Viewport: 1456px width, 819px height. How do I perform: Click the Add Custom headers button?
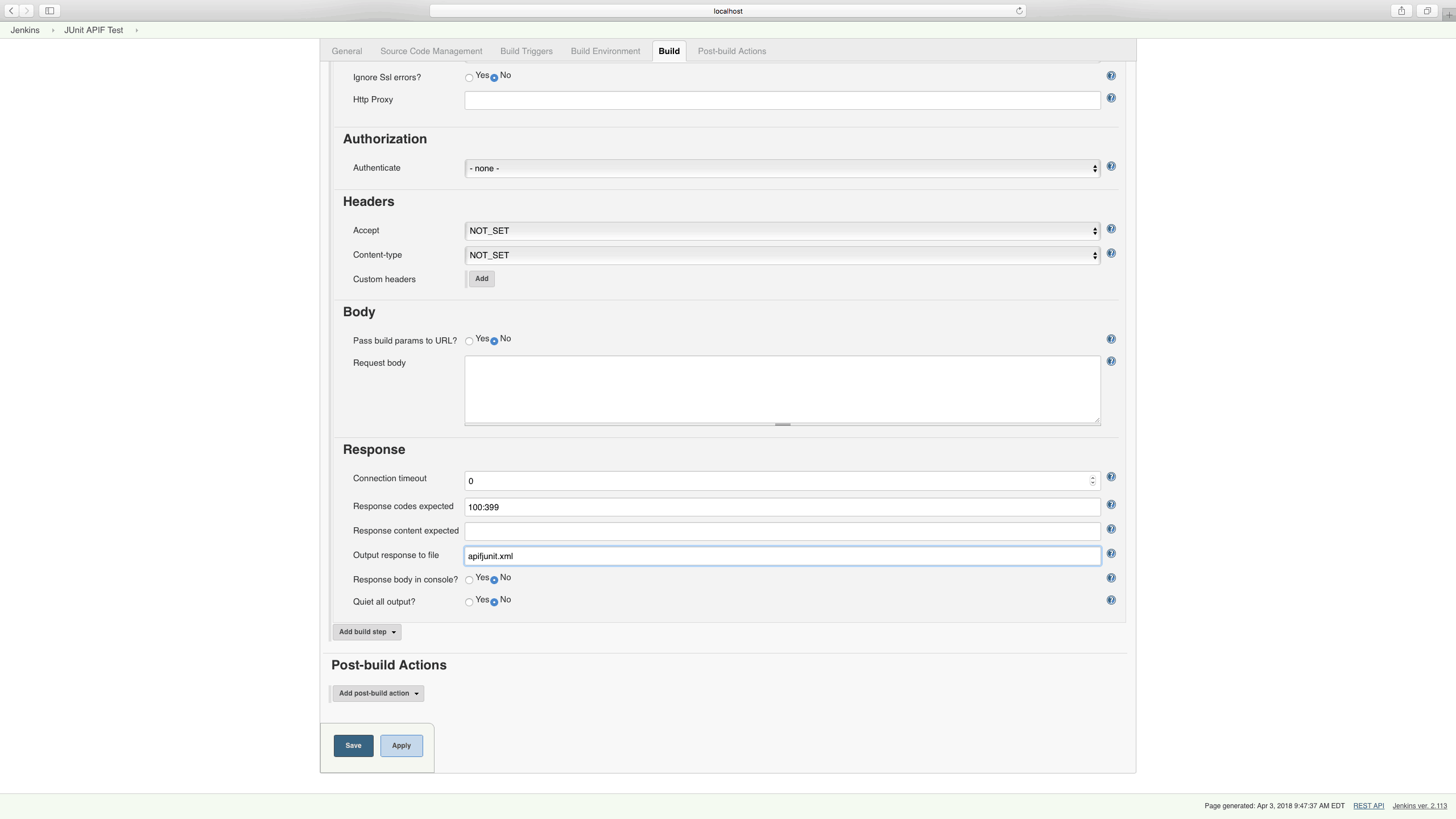[481, 279]
